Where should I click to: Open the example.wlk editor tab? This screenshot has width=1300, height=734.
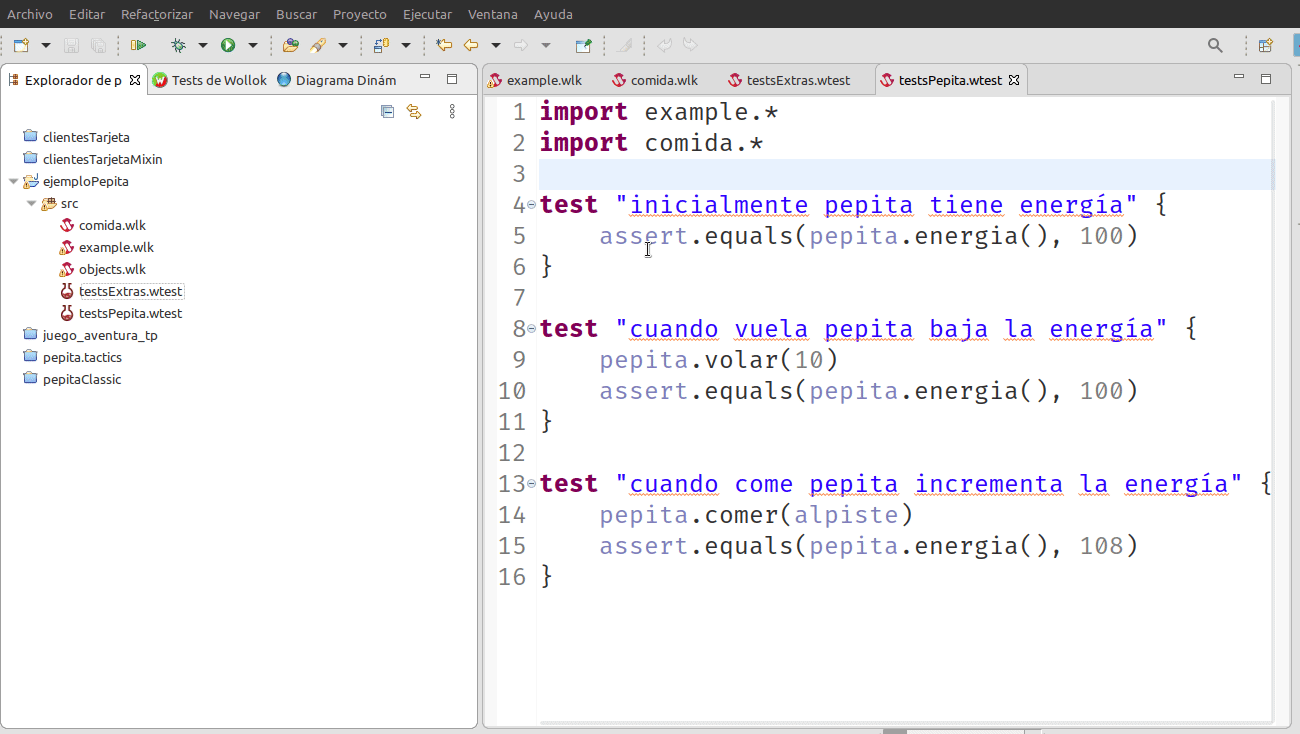pyautogui.click(x=536, y=80)
